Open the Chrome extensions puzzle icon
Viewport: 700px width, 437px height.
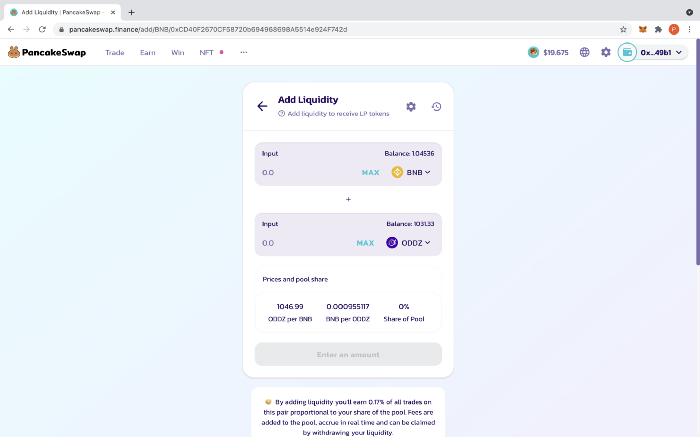click(658, 29)
